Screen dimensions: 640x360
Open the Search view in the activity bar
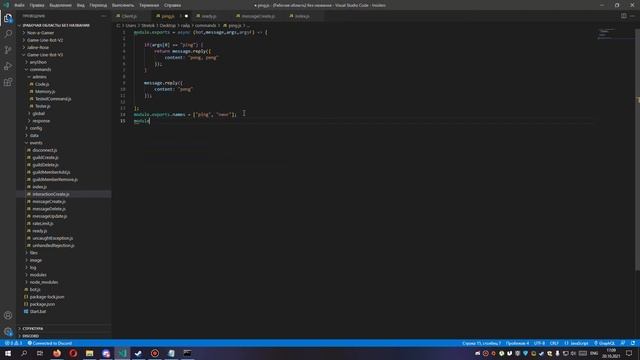pos(8,34)
